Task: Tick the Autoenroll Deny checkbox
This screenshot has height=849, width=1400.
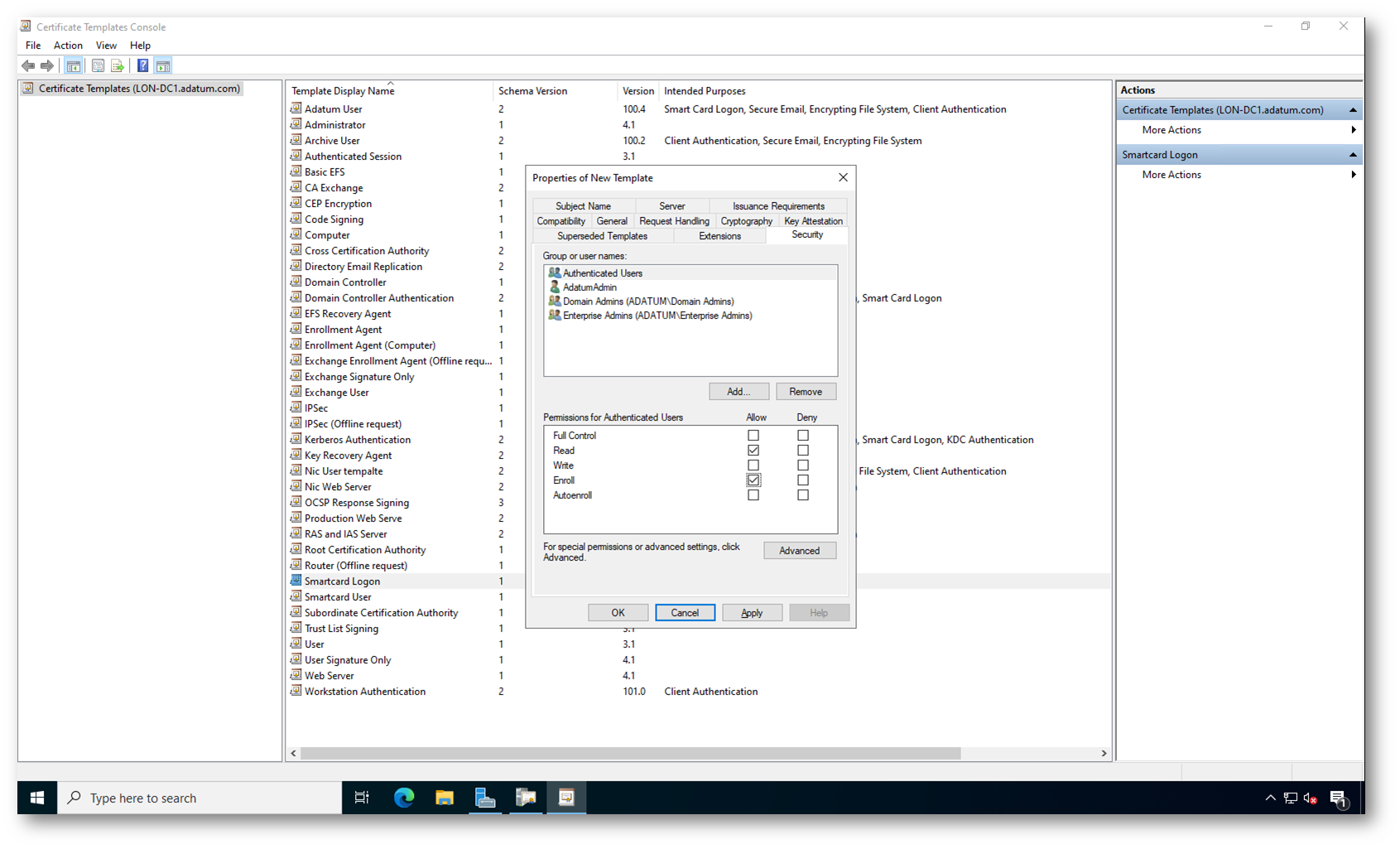Action: [x=803, y=495]
